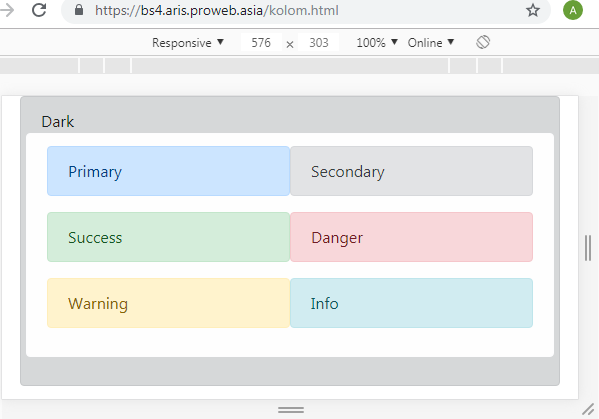599x419 pixels.
Task: Click the green Success alert
Action: pos(168,237)
